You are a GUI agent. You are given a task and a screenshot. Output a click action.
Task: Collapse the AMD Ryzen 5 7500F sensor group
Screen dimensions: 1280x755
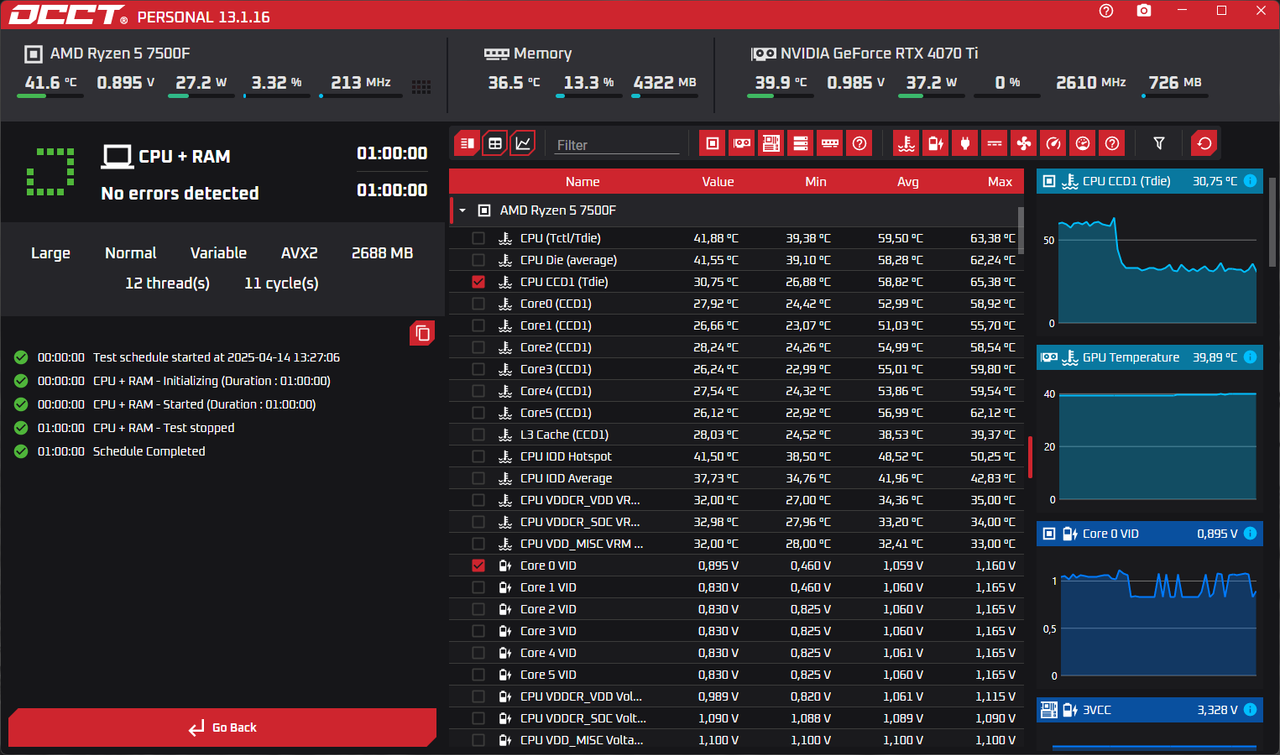463,211
